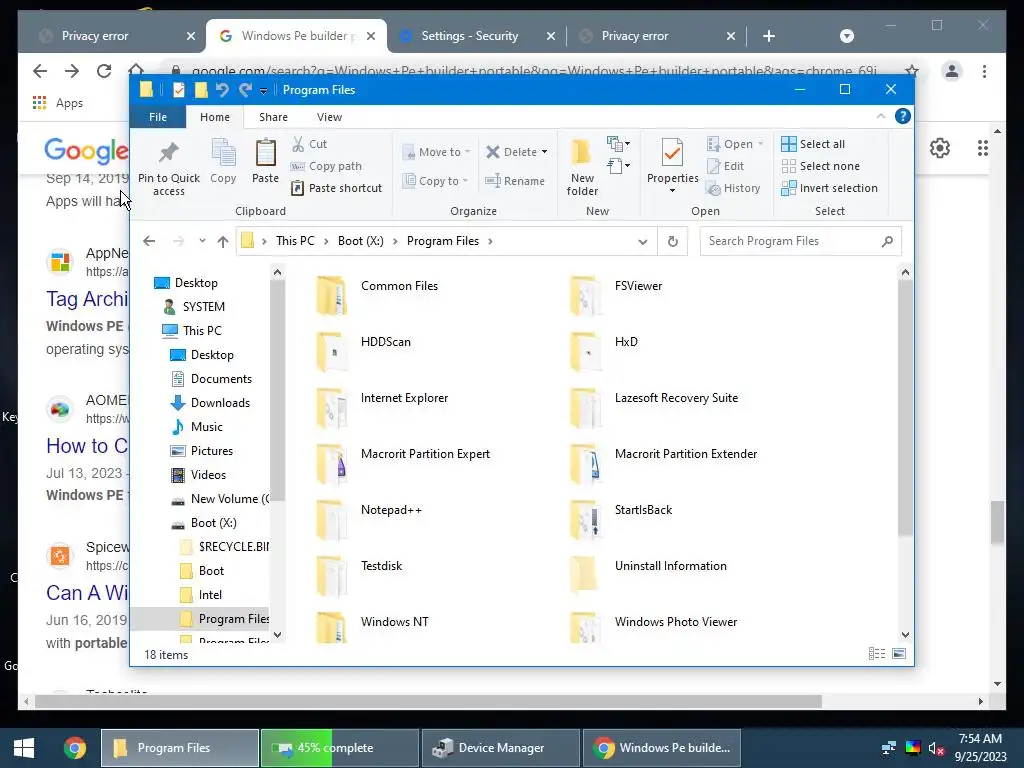Viewport: 1024px width, 768px height.
Task: Launch Chrome from taskbar pinned icon
Action: point(74,748)
